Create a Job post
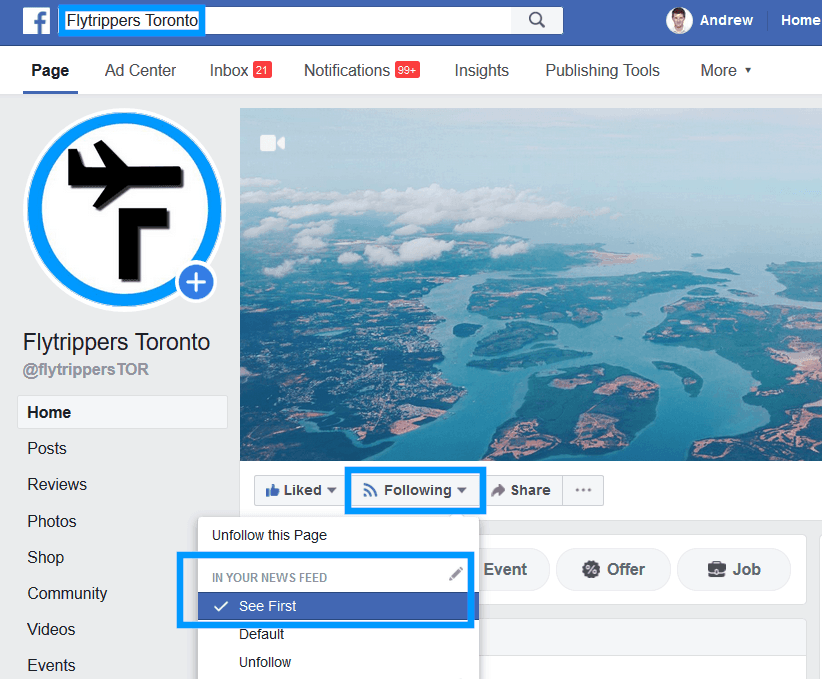822x679 pixels. 734,569
